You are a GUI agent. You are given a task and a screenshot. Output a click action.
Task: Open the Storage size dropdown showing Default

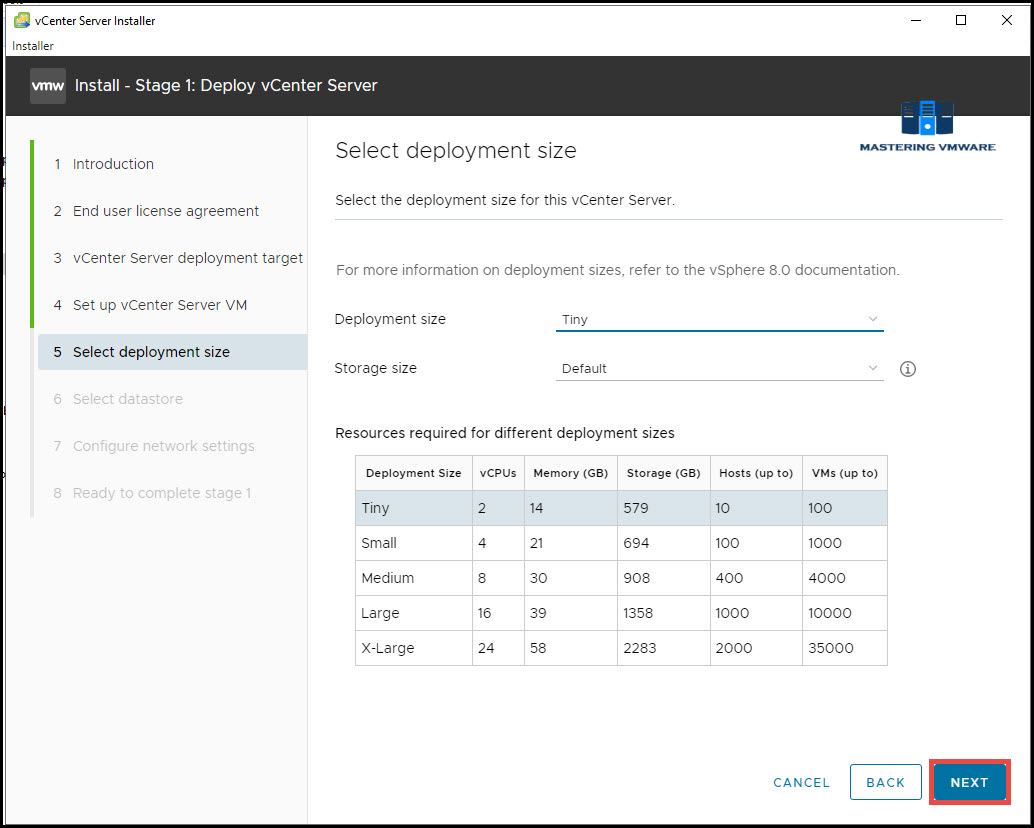[719, 369]
